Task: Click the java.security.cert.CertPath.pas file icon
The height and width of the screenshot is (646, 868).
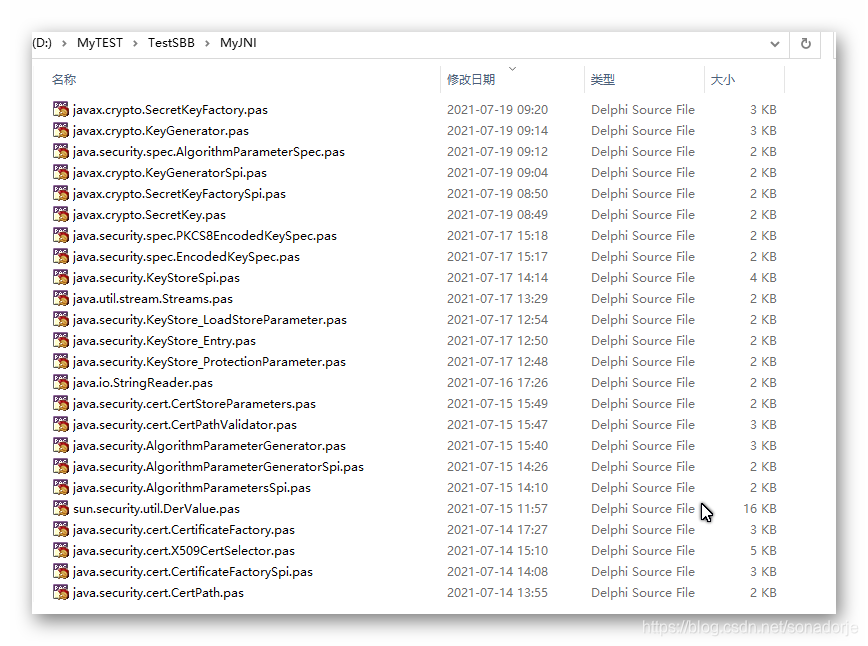Action: coord(60,592)
